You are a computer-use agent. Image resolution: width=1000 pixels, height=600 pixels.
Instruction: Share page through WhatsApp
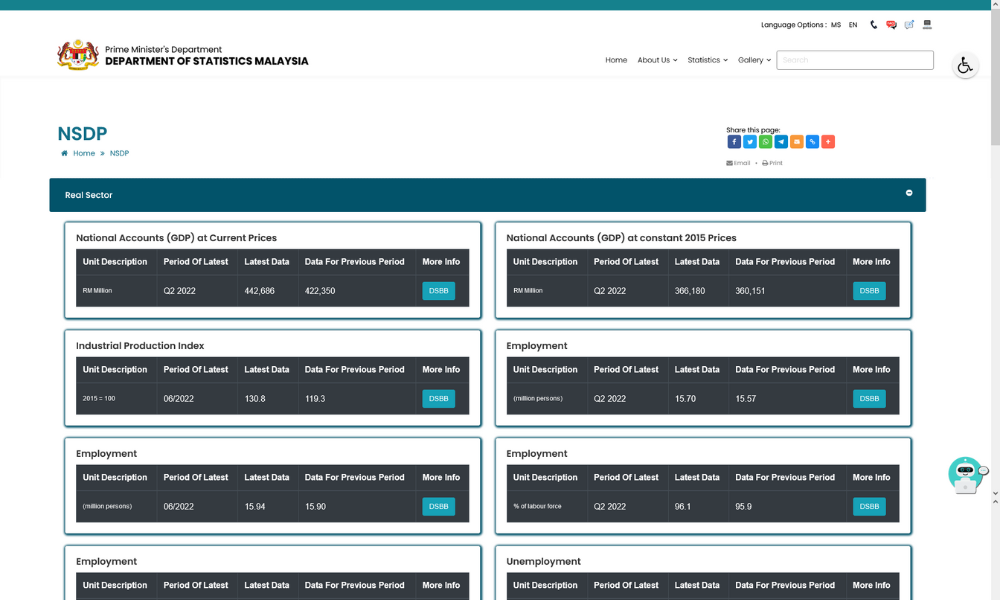click(x=765, y=142)
